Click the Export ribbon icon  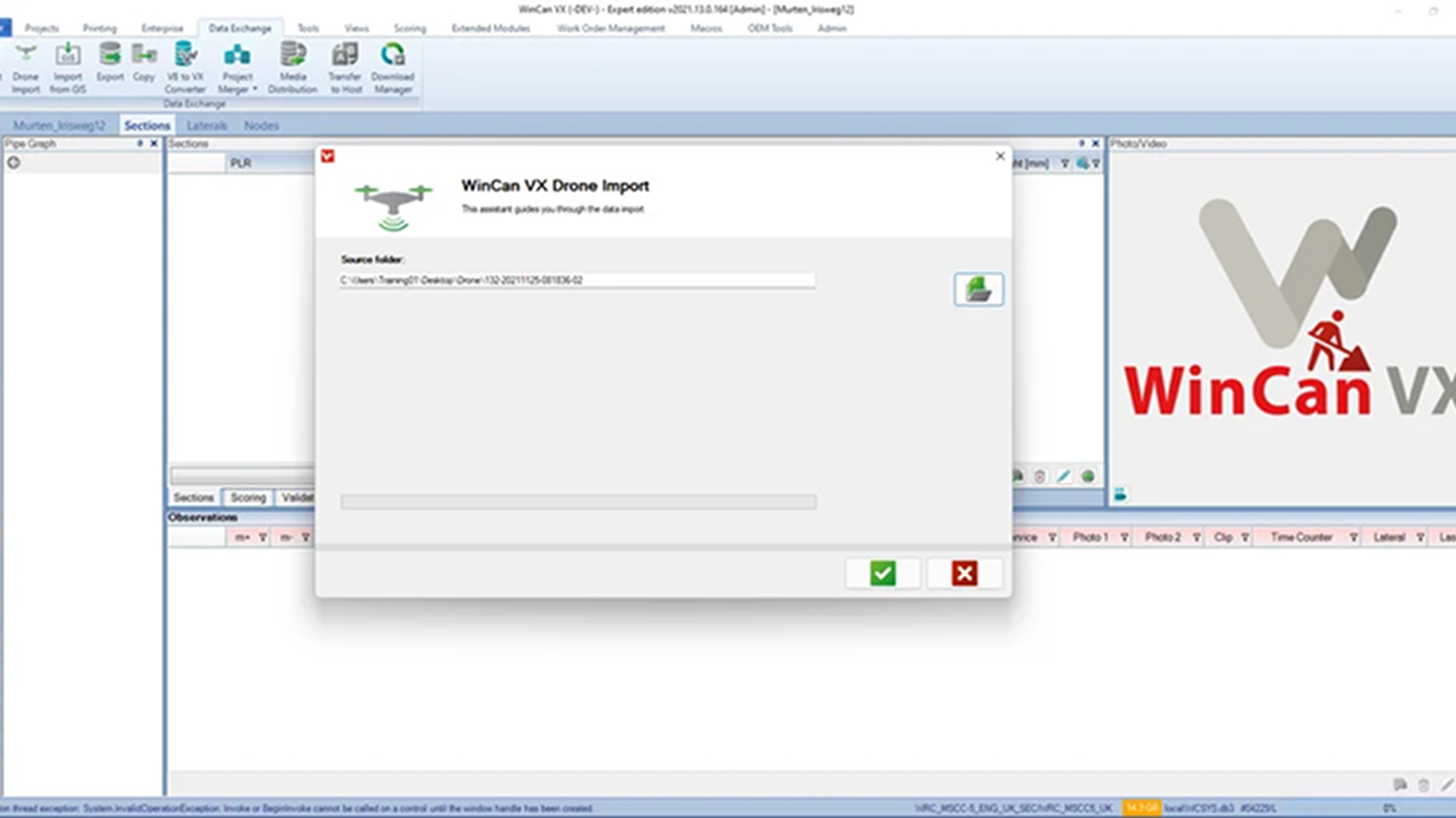(109, 63)
